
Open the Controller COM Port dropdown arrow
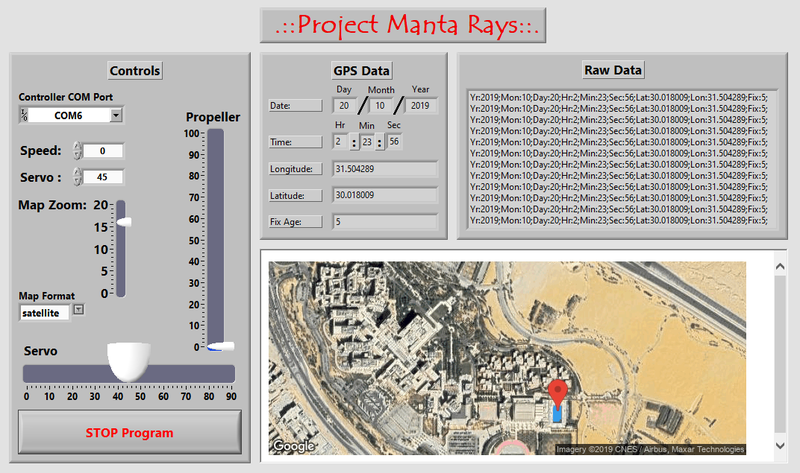pyautogui.click(x=116, y=115)
